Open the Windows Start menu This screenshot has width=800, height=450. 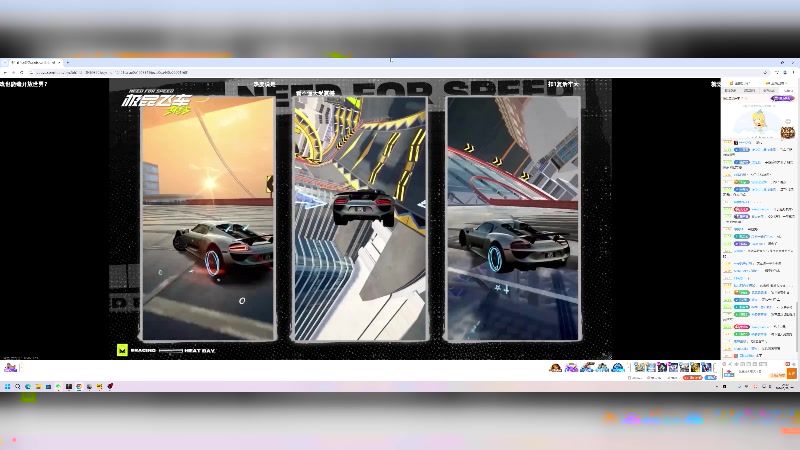[8, 387]
